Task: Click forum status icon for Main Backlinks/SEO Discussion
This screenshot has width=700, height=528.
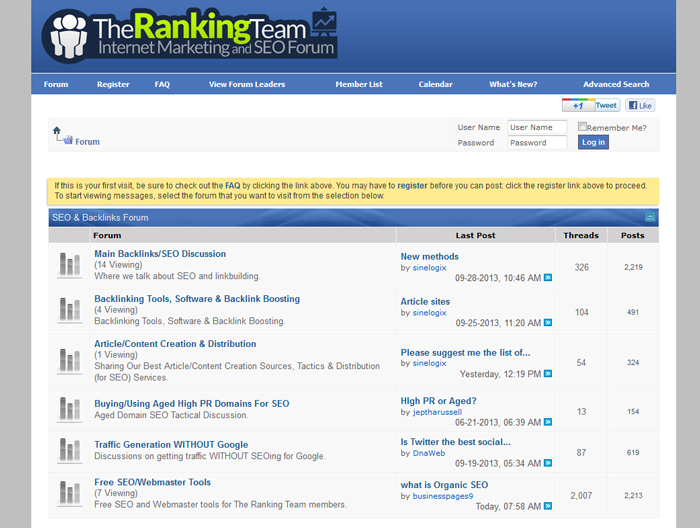Action: pos(70,265)
